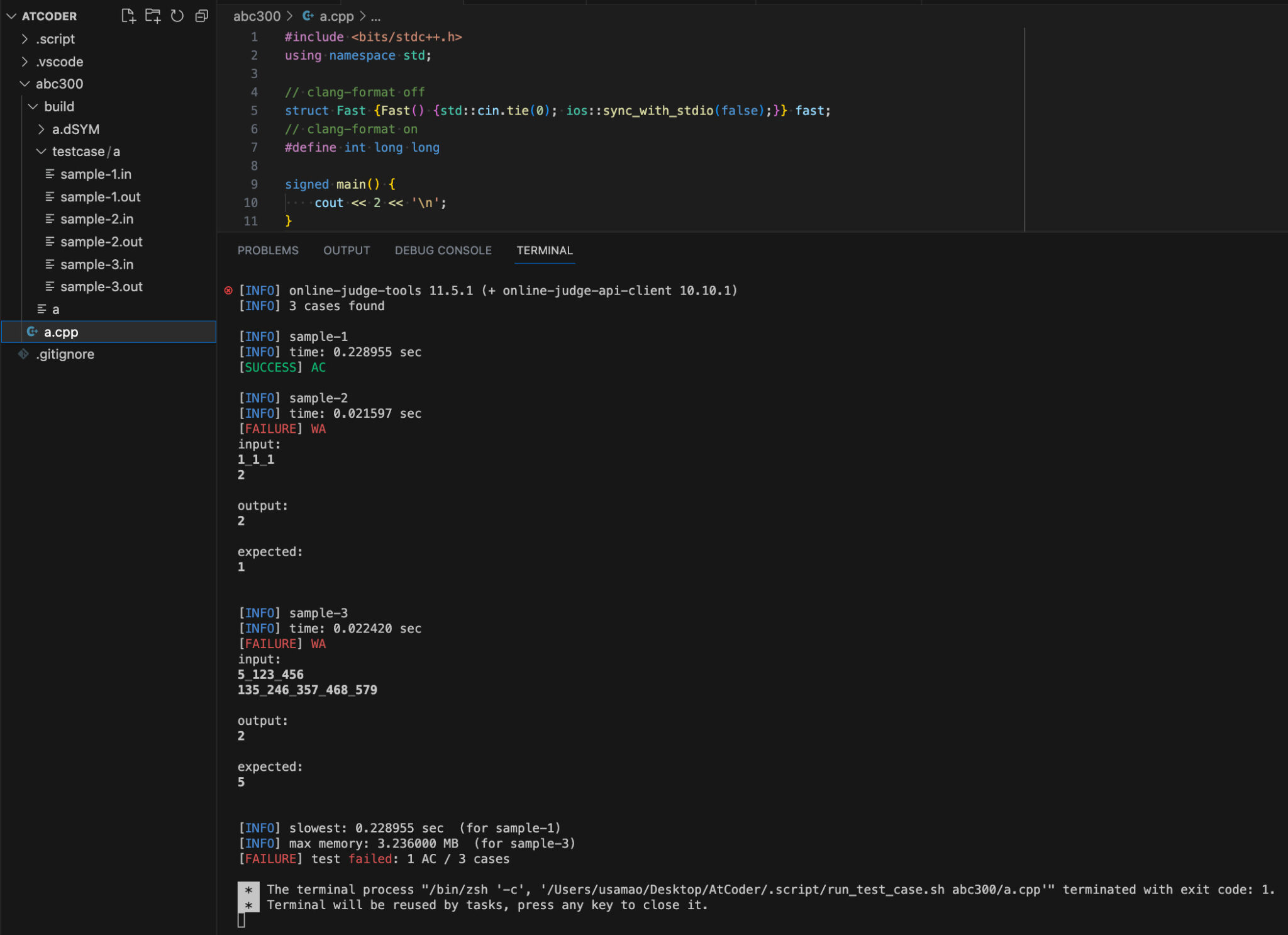Image resolution: width=1288 pixels, height=935 pixels.
Task: Create a new folder in the Explorer
Action: 153,16
